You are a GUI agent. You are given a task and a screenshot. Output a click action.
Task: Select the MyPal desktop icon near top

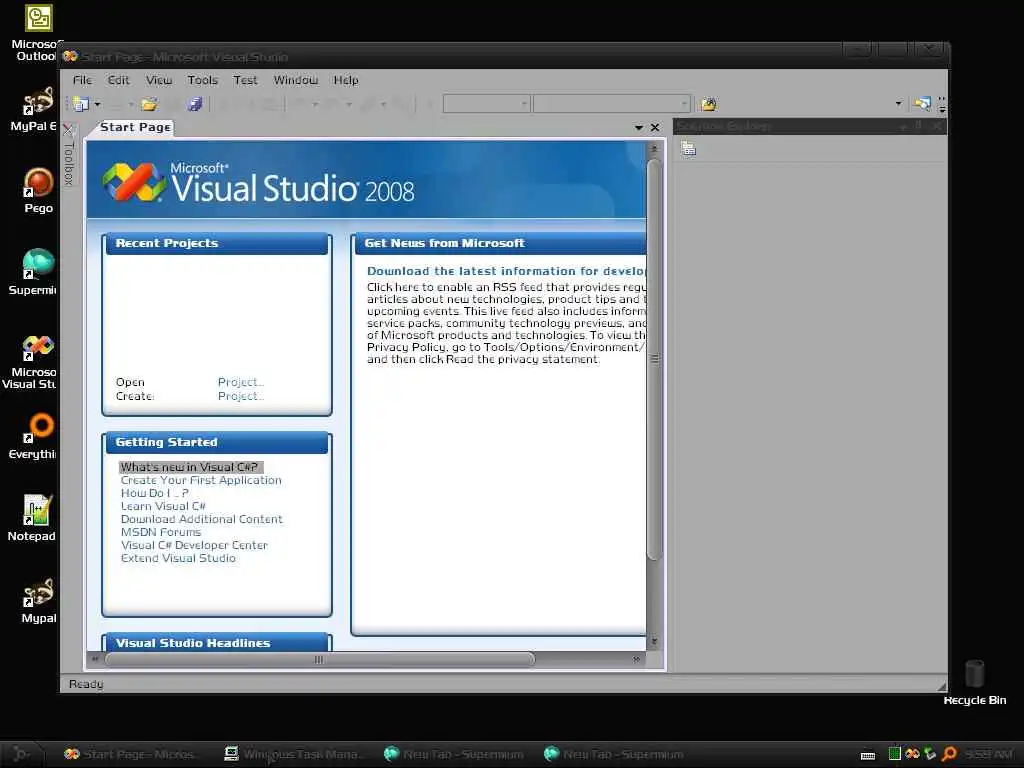(36, 110)
